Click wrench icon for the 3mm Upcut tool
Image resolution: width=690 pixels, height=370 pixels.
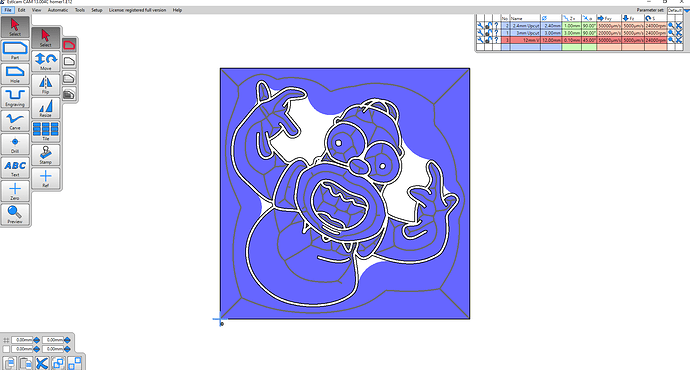(480, 33)
